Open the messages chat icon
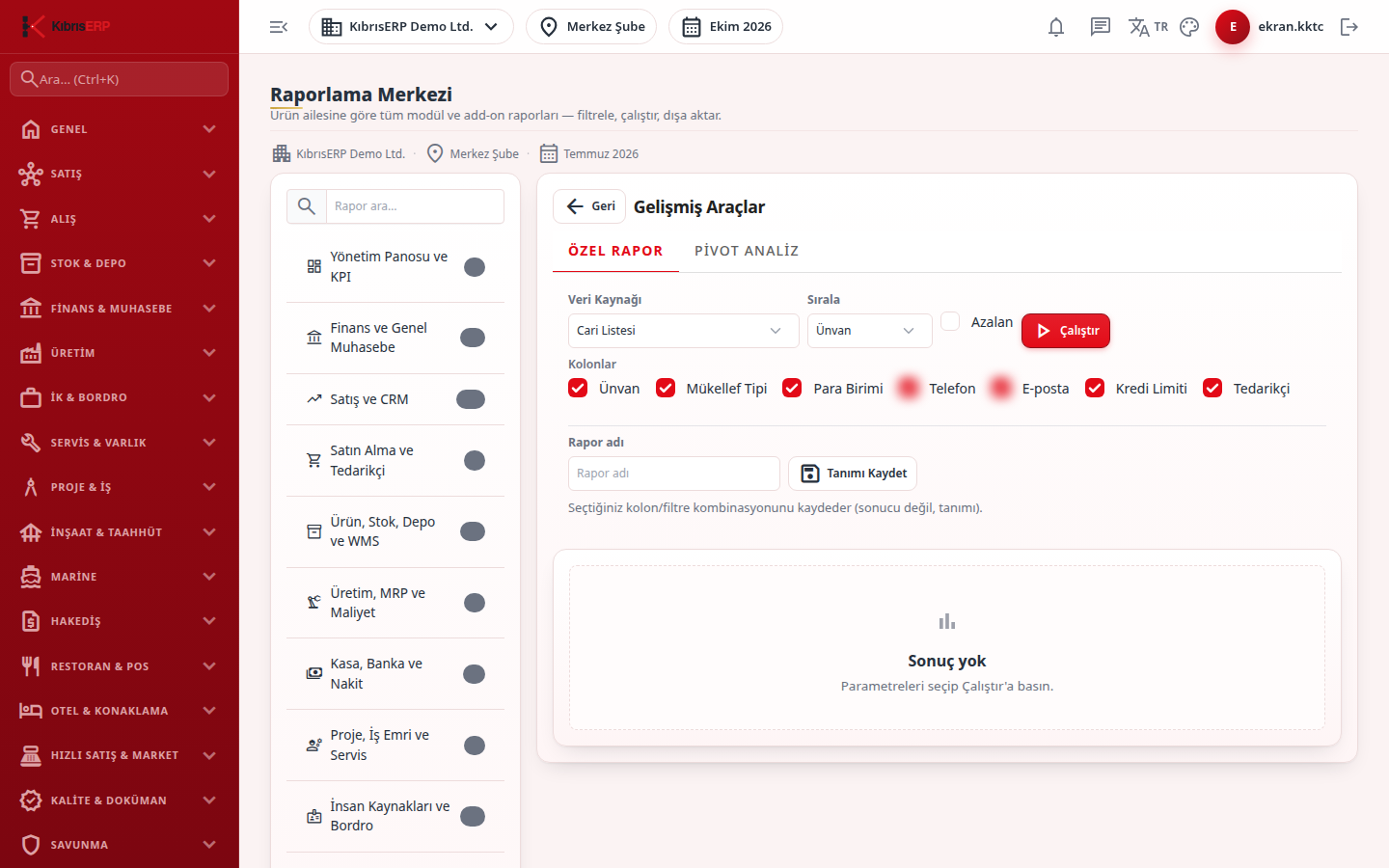 pyautogui.click(x=1101, y=27)
